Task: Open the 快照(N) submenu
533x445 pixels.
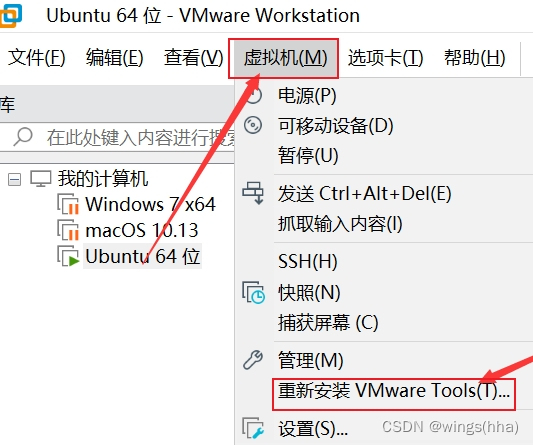Action: pyautogui.click(x=309, y=292)
